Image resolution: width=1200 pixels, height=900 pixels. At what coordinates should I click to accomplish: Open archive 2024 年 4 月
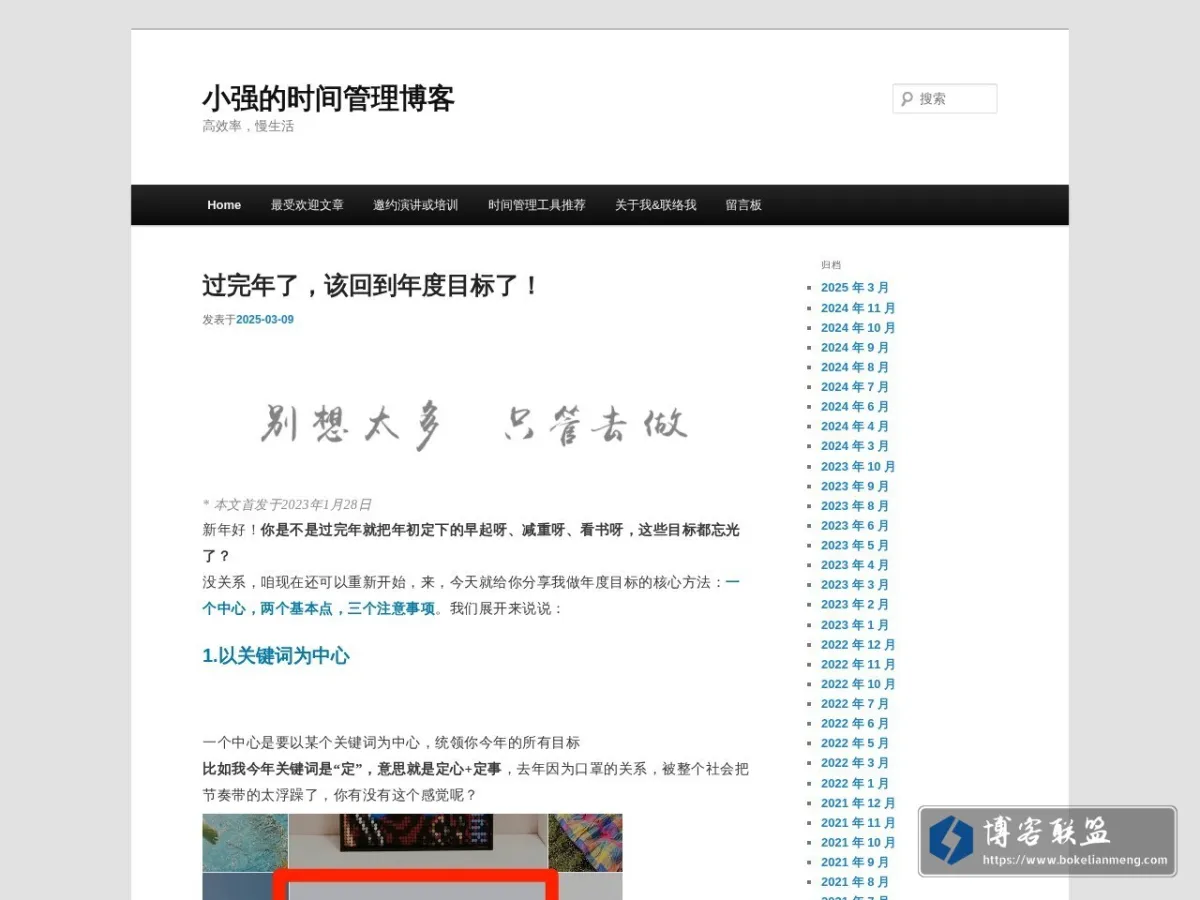click(855, 427)
